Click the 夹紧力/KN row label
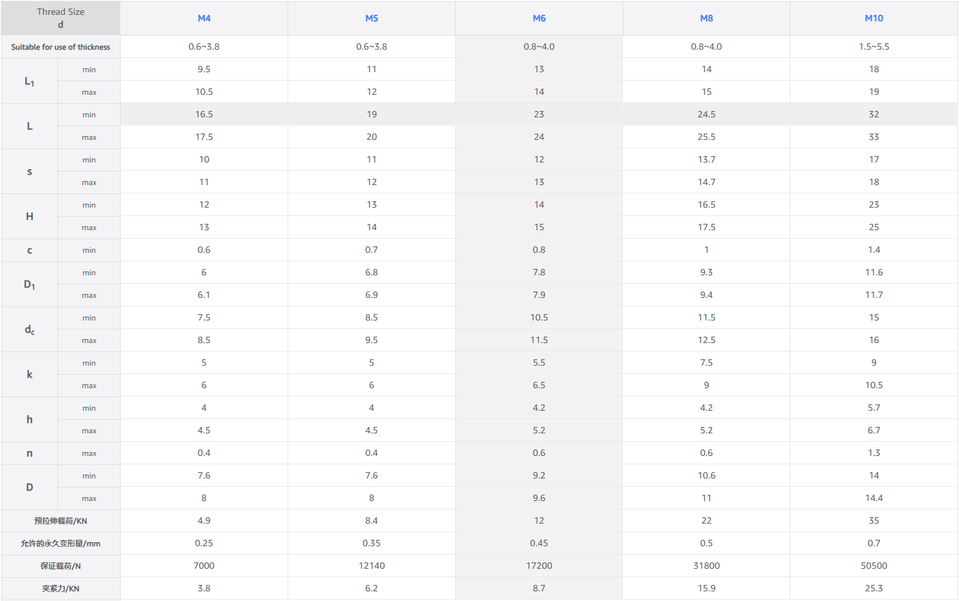 60,589
